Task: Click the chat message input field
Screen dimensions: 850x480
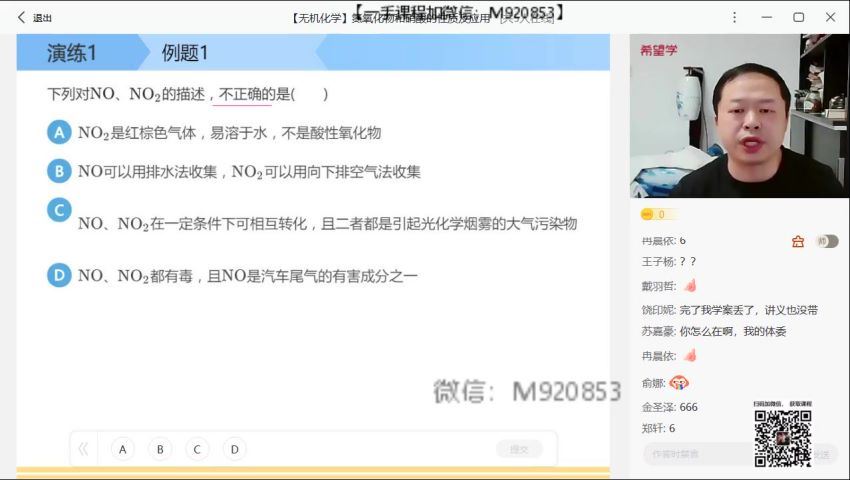Action: click(699, 454)
